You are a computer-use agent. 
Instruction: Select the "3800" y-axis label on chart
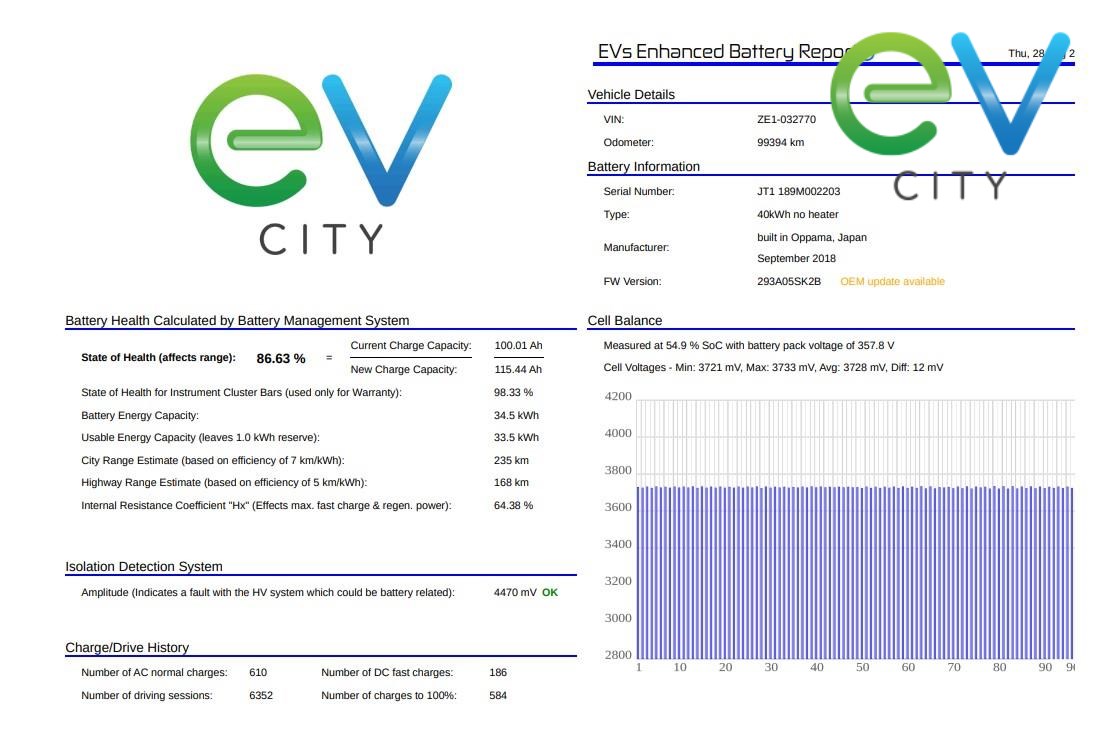click(x=618, y=470)
